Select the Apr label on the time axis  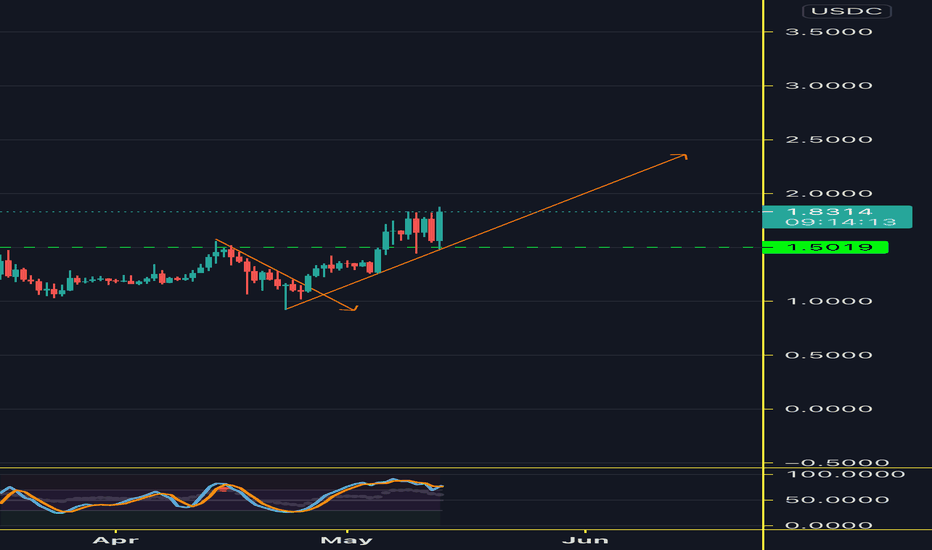tap(116, 540)
